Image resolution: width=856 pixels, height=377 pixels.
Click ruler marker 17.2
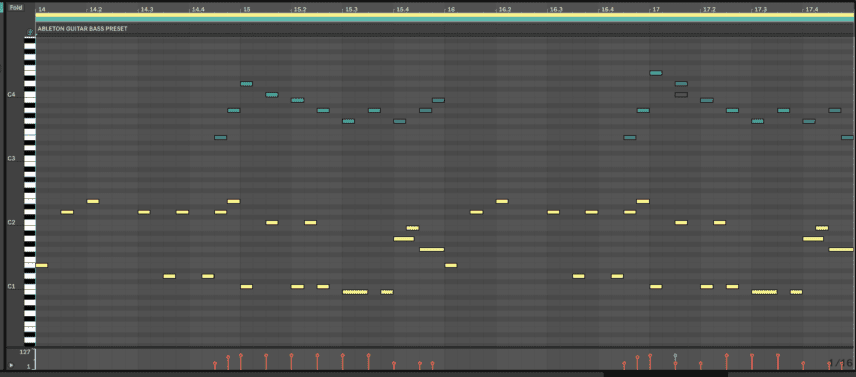coord(710,9)
